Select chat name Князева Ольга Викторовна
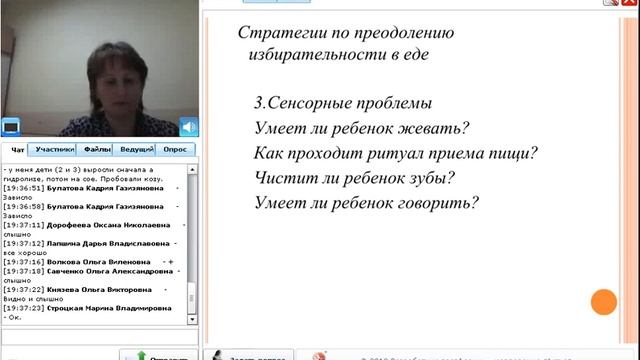Screen dimensions: 640x360 (x=99, y=289)
